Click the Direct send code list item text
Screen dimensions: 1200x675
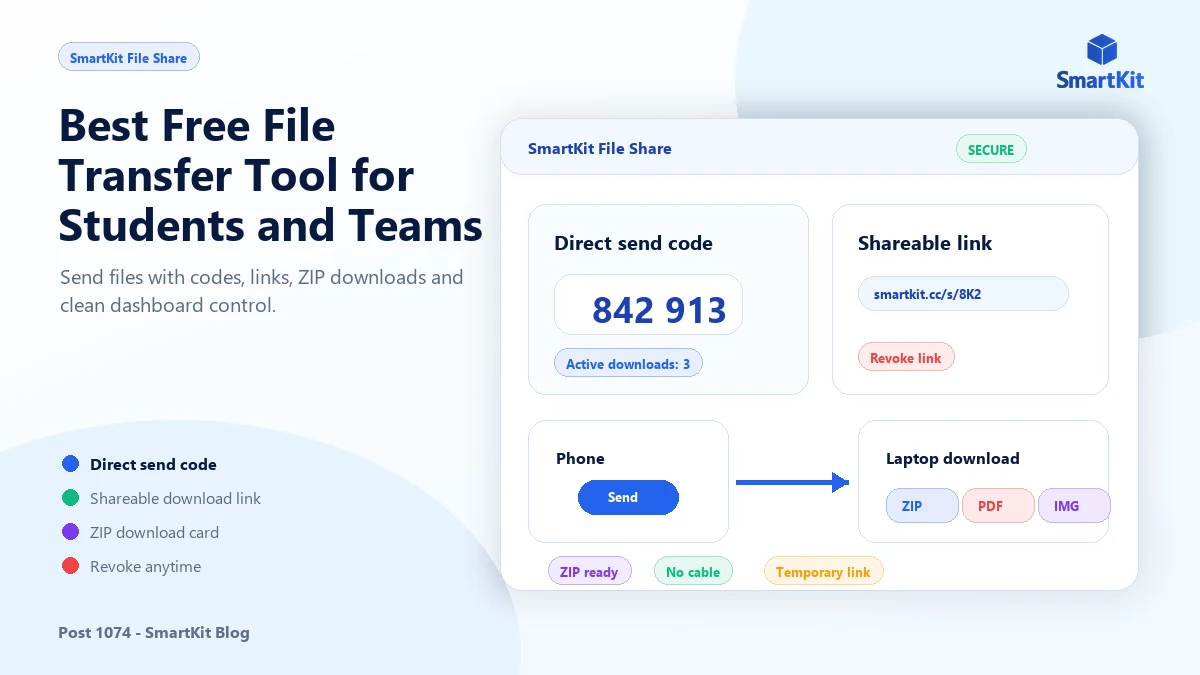point(153,464)
